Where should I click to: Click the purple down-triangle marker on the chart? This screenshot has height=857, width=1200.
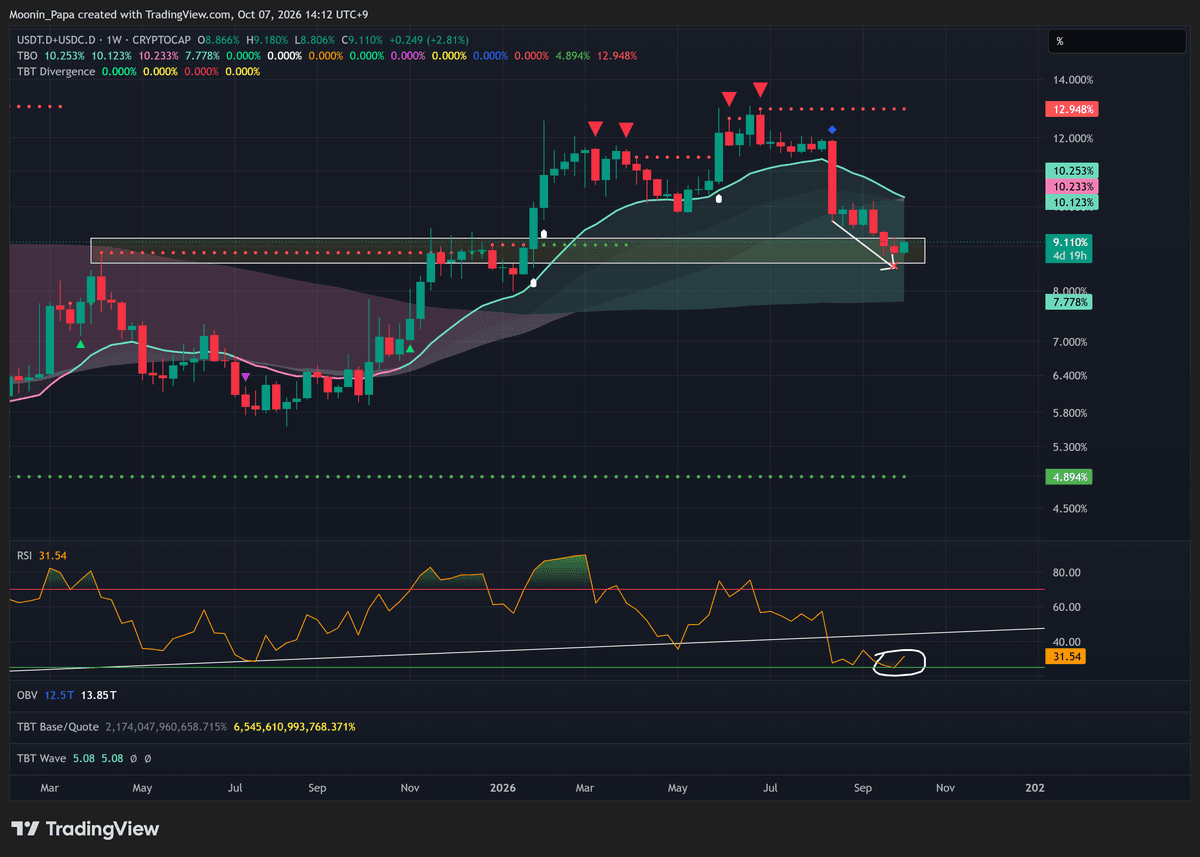[x=246, y=376]
